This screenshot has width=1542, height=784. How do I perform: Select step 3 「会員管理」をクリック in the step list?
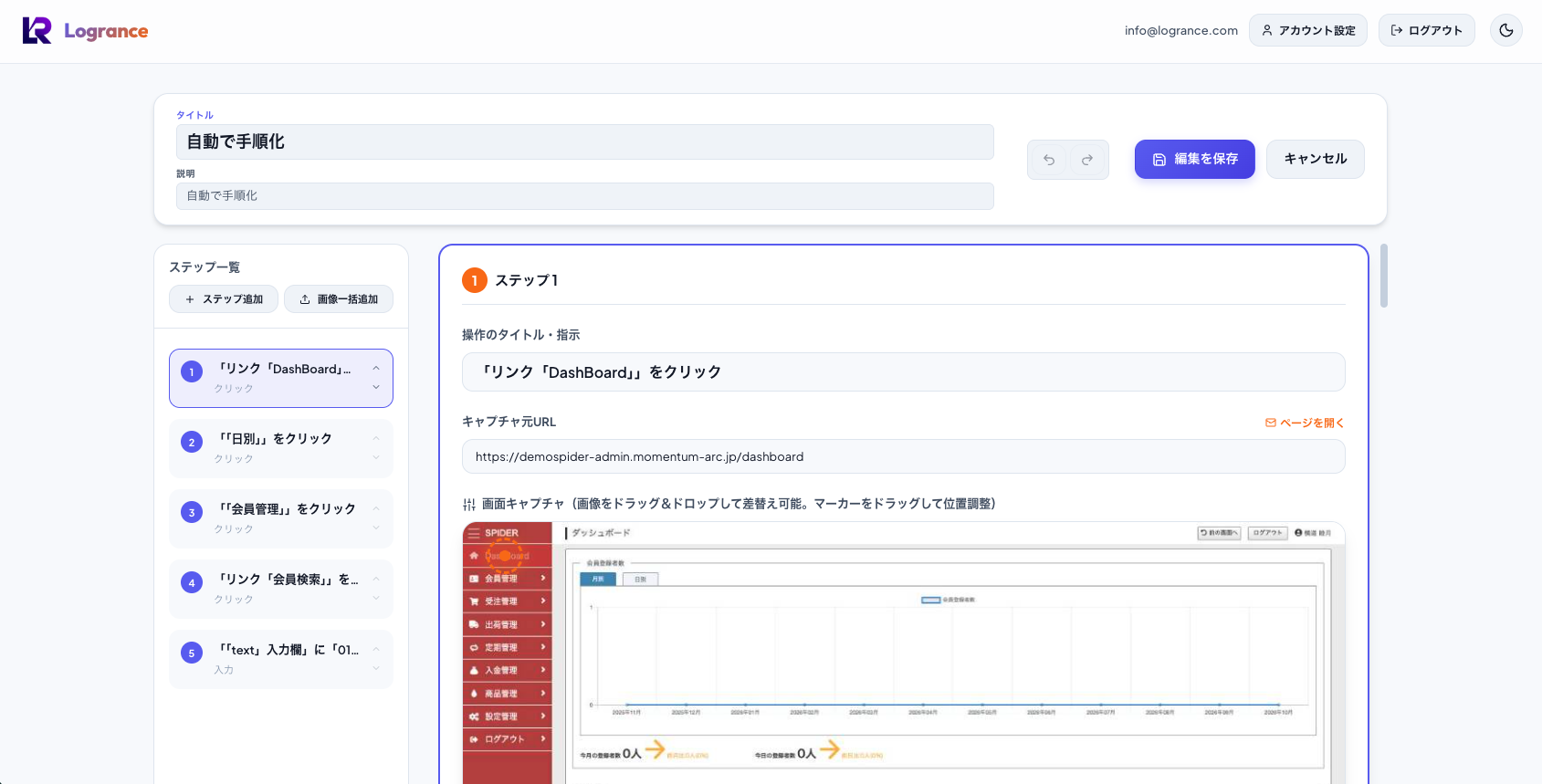pyautogui.click(x=281, y=518)
